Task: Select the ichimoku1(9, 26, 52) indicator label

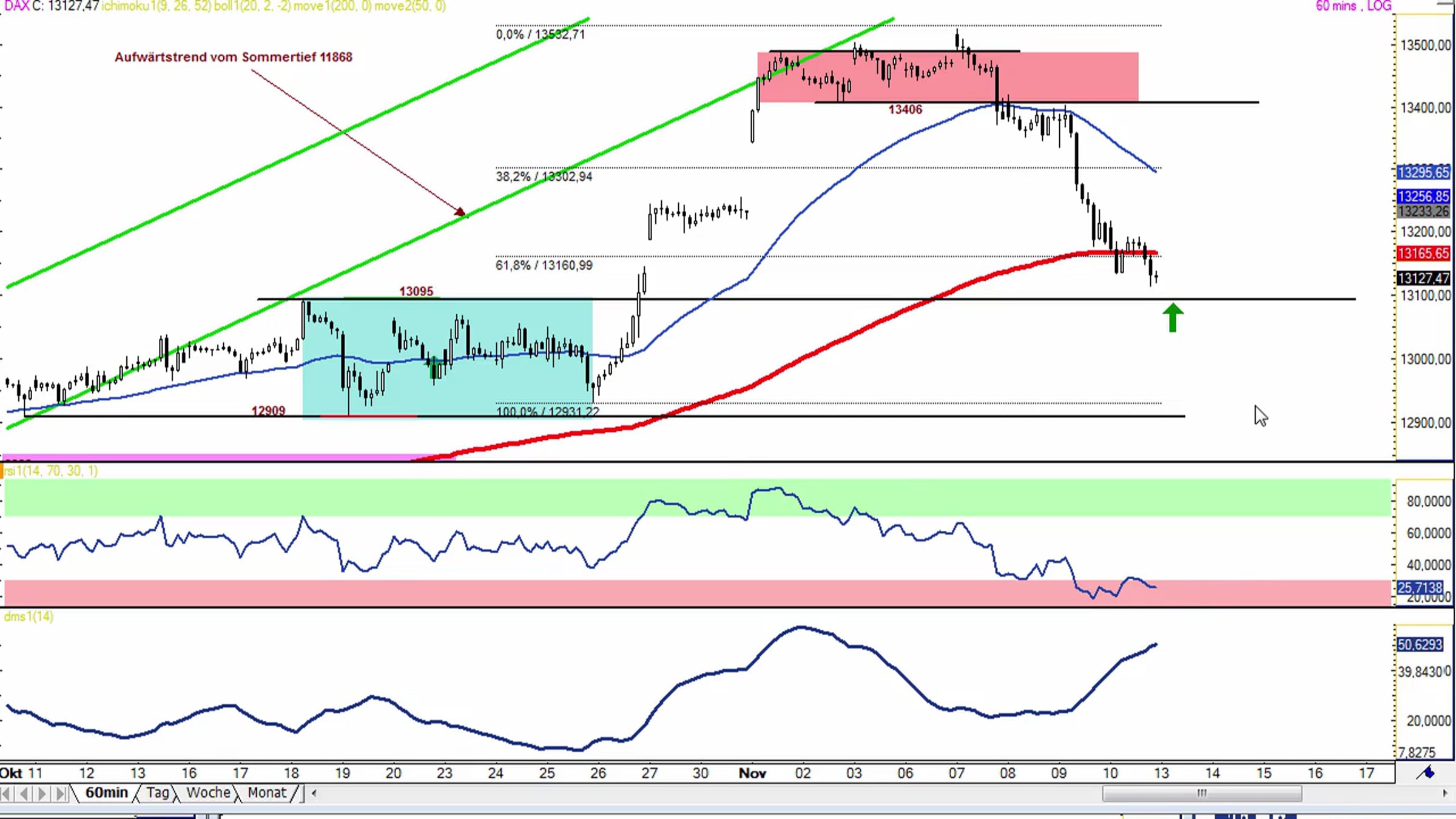Action: [156, 6]
